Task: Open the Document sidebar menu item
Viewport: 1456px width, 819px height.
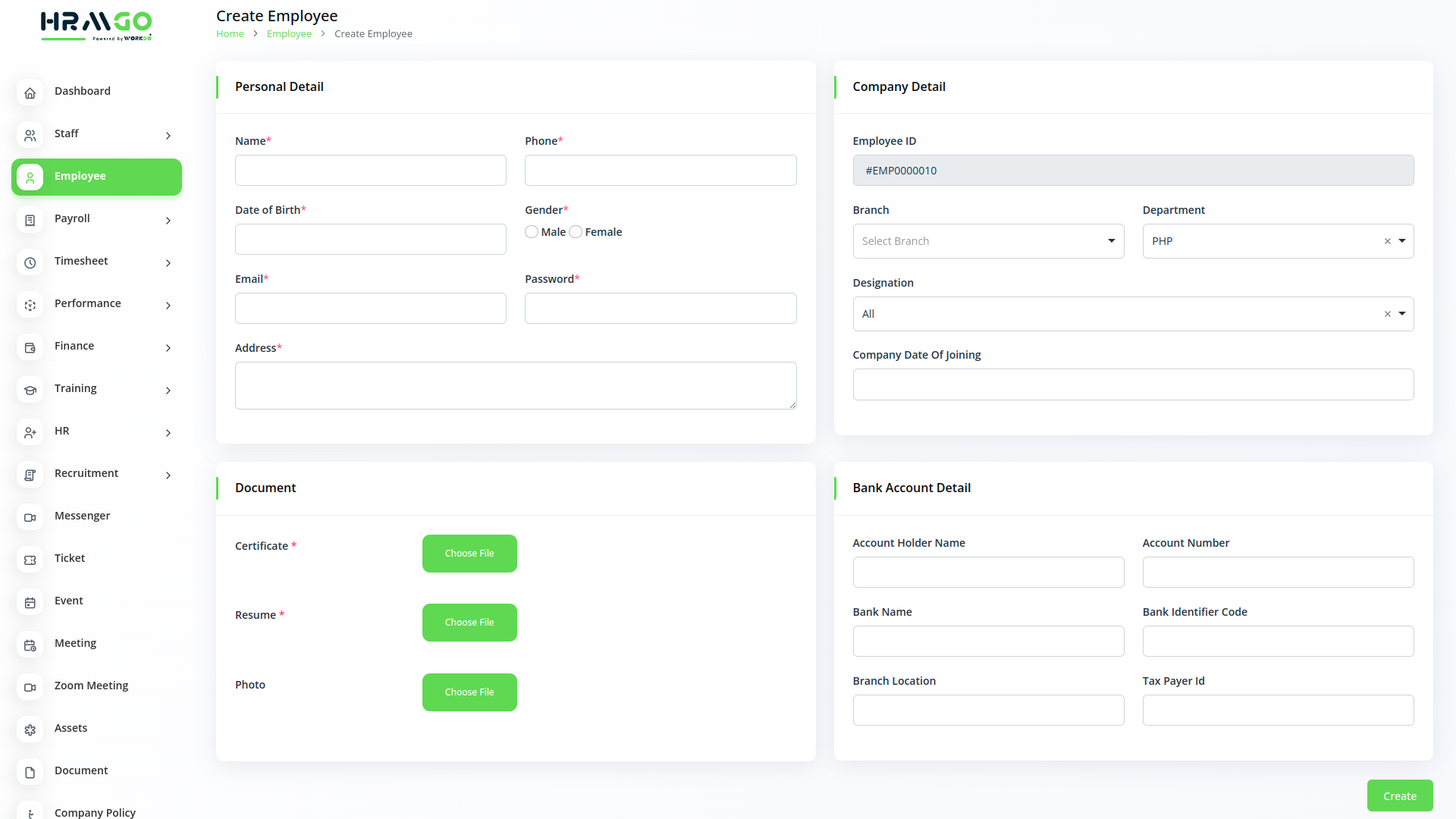Action: point(81,770)
